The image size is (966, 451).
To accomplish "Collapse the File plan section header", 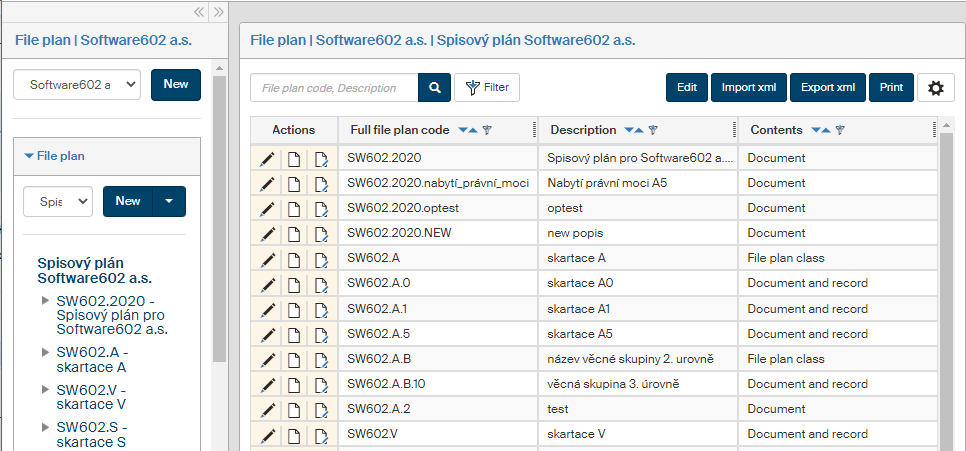I will pyautogui.click(x=30, y=156).
